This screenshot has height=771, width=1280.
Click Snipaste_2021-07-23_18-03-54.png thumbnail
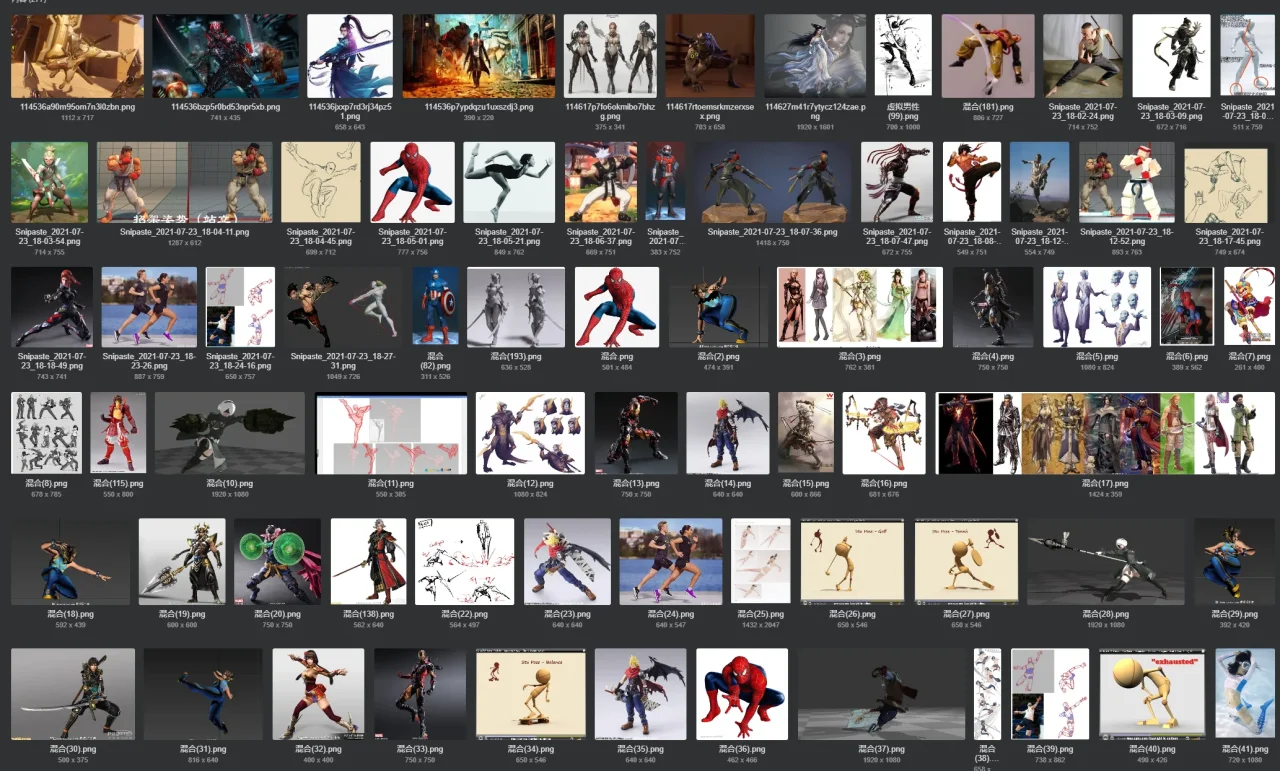pos(49,182)
